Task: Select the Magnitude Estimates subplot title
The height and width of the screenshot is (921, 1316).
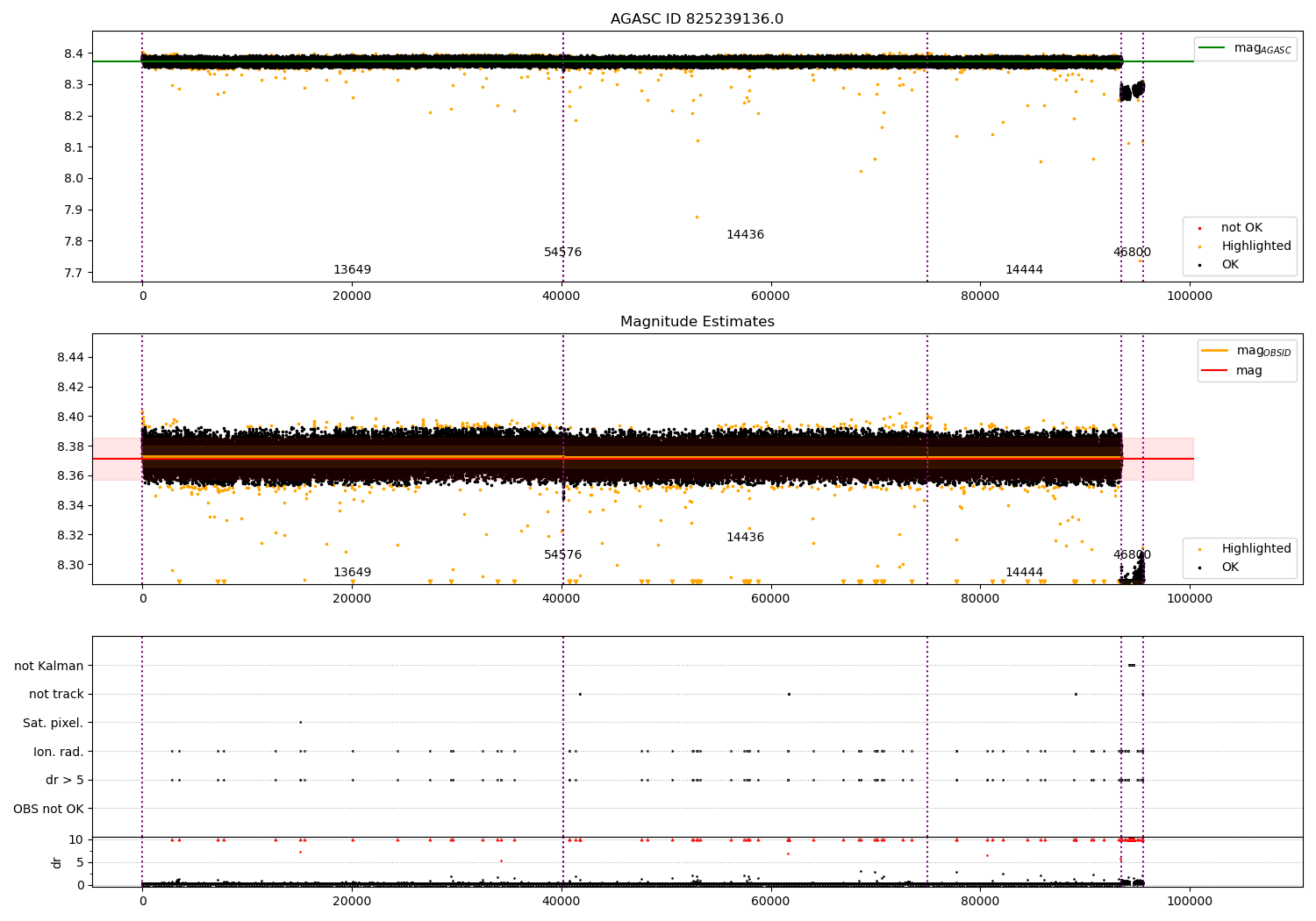Action: pos(697,322)
